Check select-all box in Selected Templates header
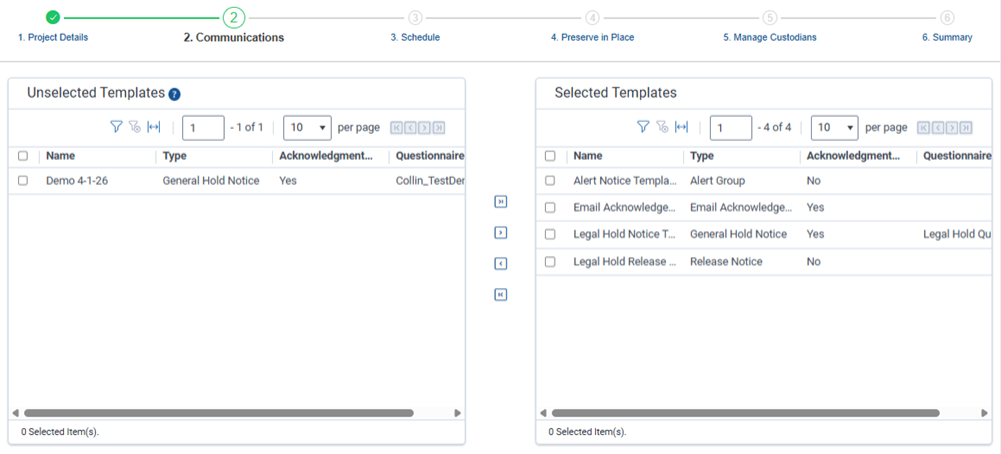The height and width of the screenshot is (454, 1001). (550, 156)
